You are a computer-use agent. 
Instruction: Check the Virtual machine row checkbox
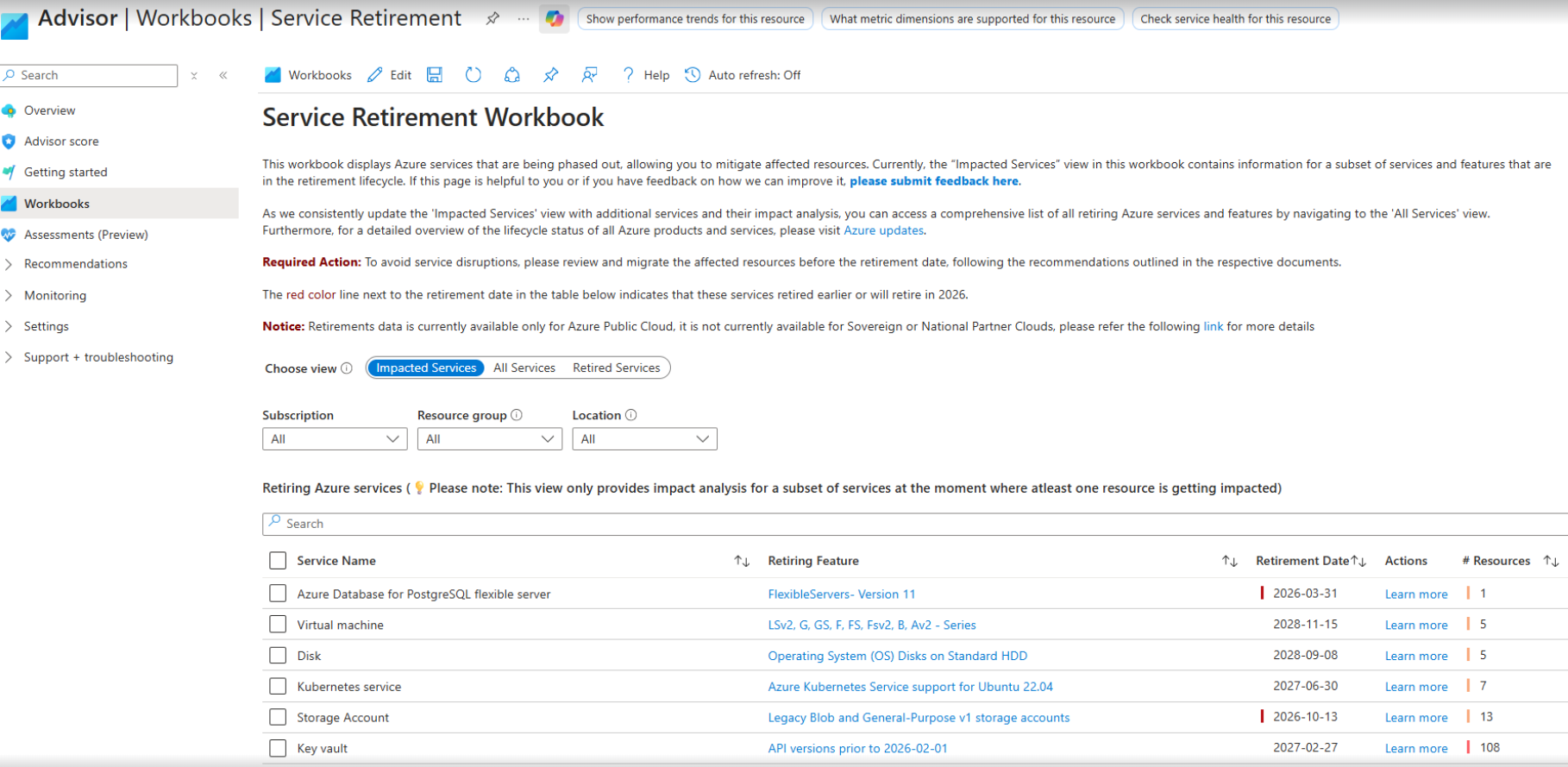point(278,625)
